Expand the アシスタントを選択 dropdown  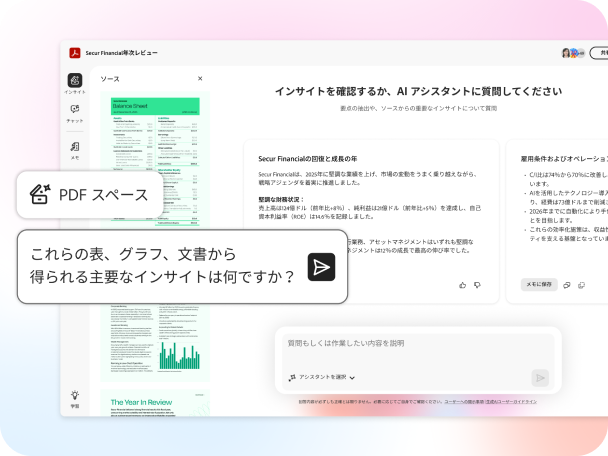point(322,377)
